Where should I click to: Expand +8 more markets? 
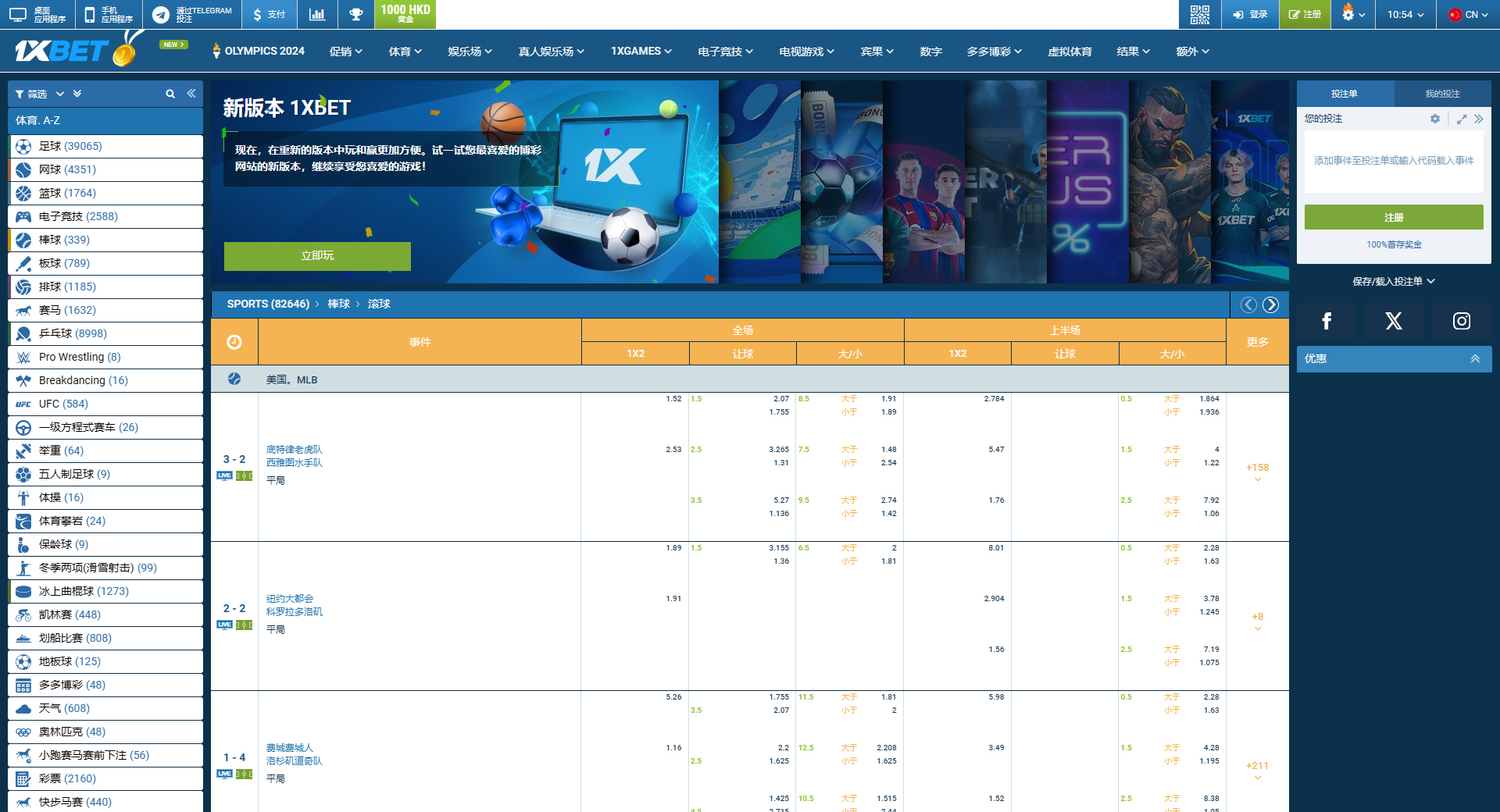point(1257,621)
